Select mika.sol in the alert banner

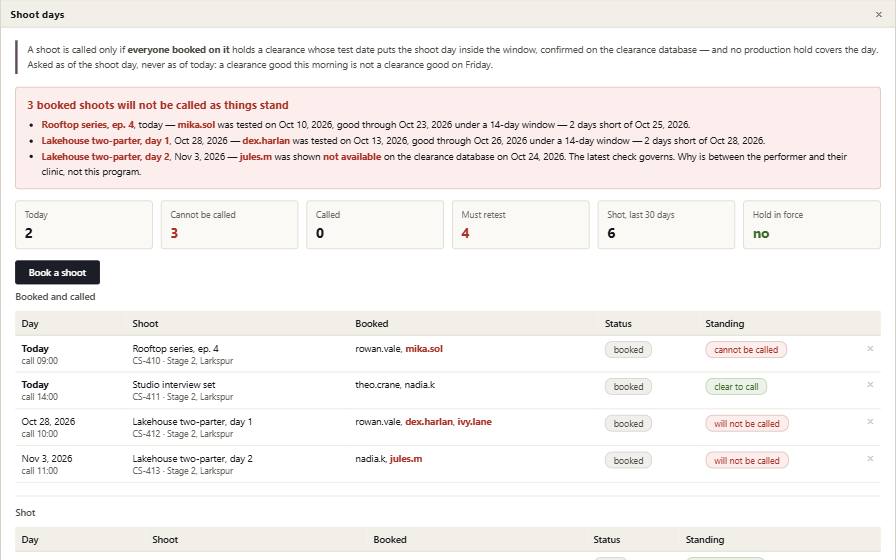[x=196, y=125]
